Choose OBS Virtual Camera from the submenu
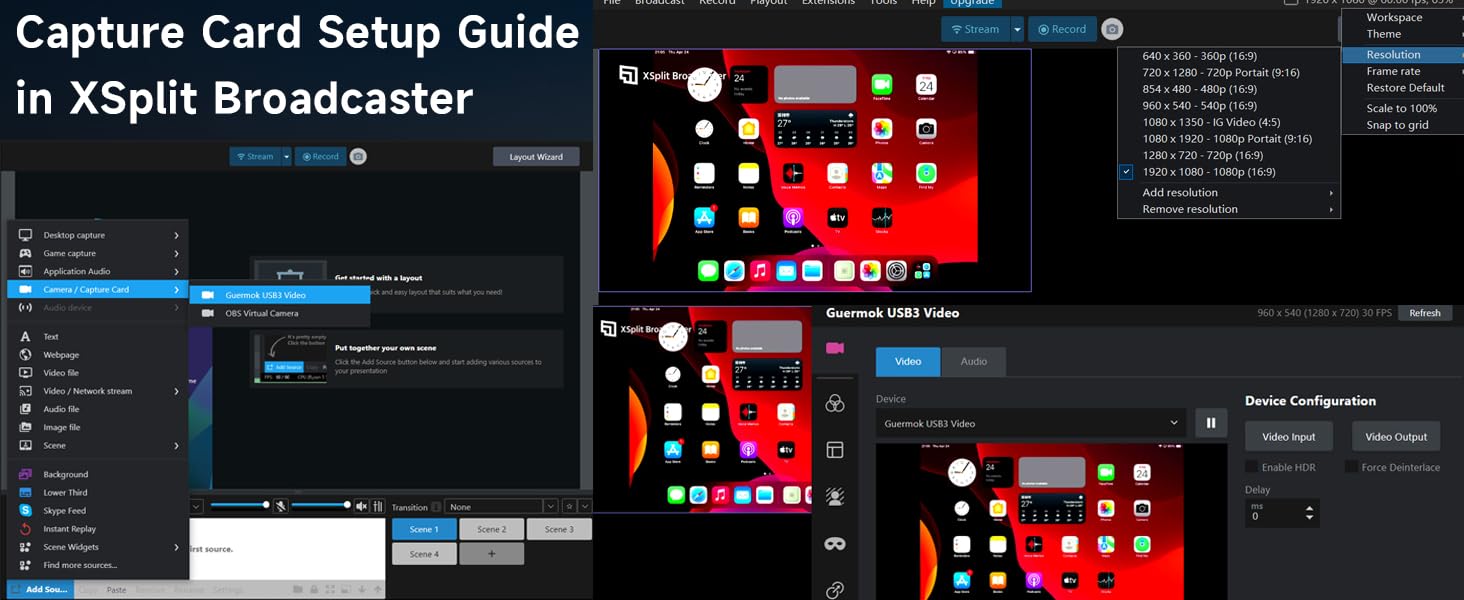 coord(262,313)
